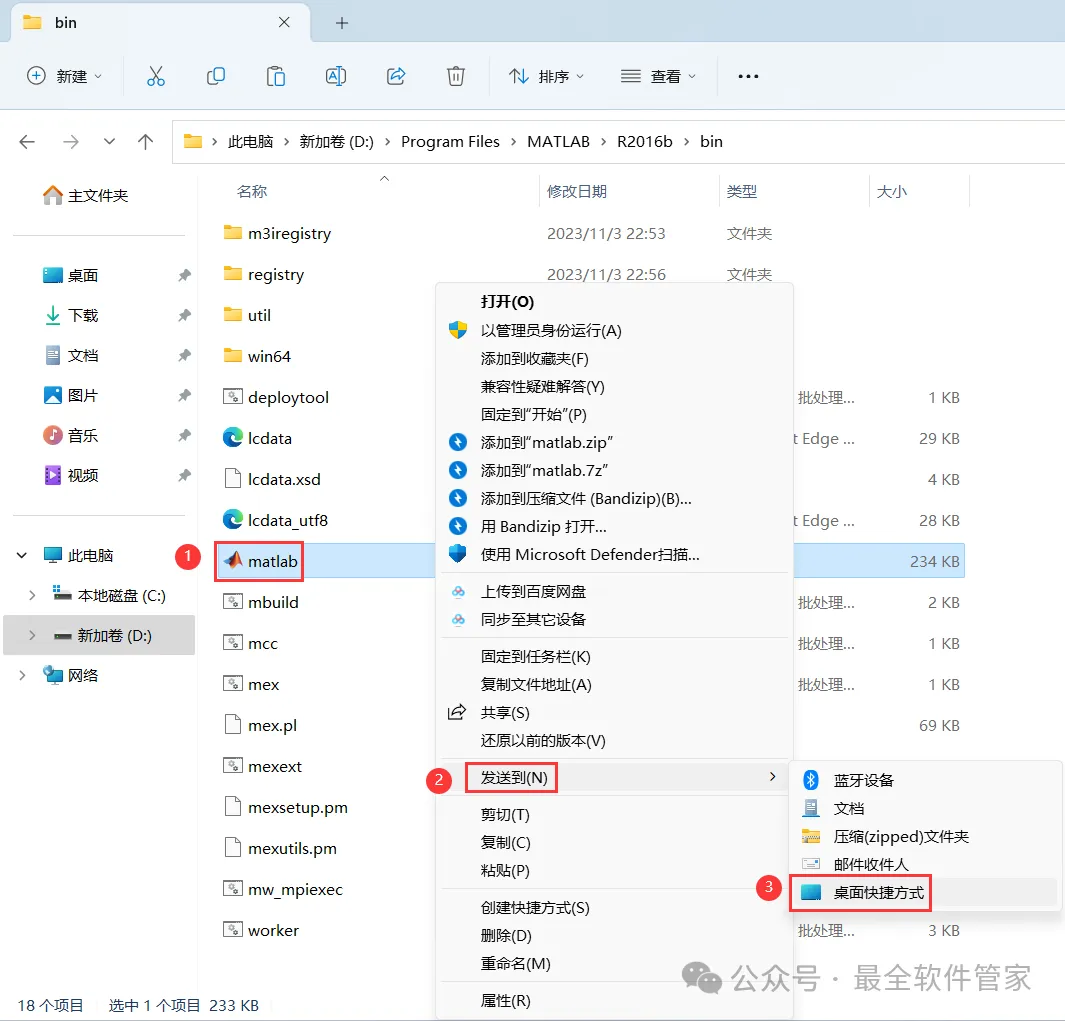1065x1021 pixels.
Task: Select the m3iregistry folder
Action: [277, 234]
